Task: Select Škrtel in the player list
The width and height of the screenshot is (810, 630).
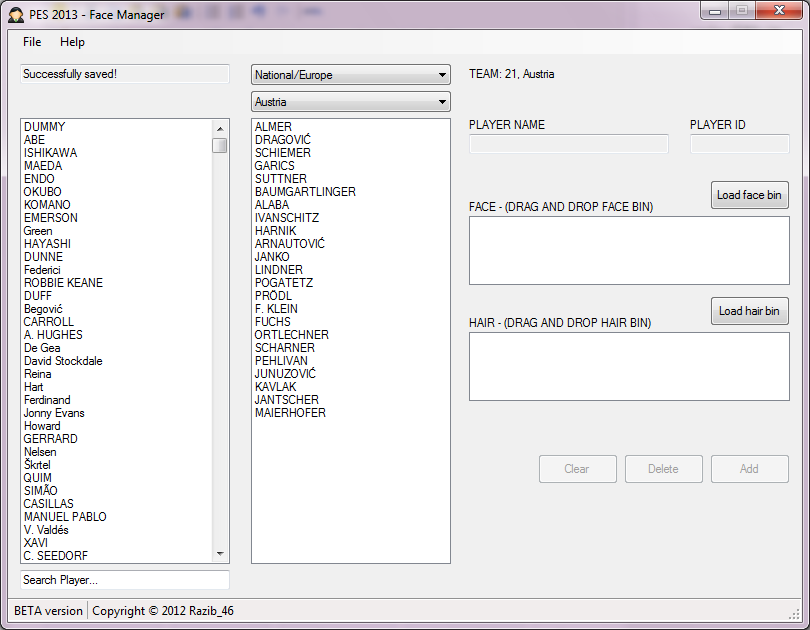Action: coord(117,465)
